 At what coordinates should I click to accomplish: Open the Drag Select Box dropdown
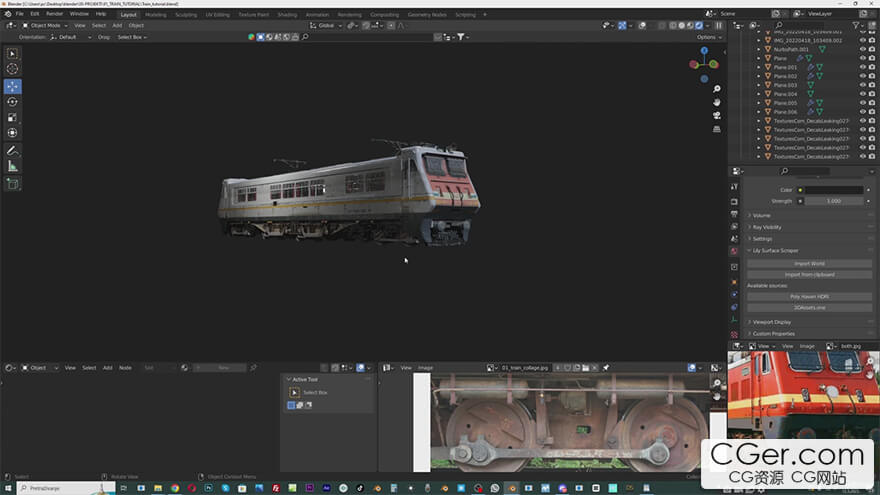(x=132, y=37)
